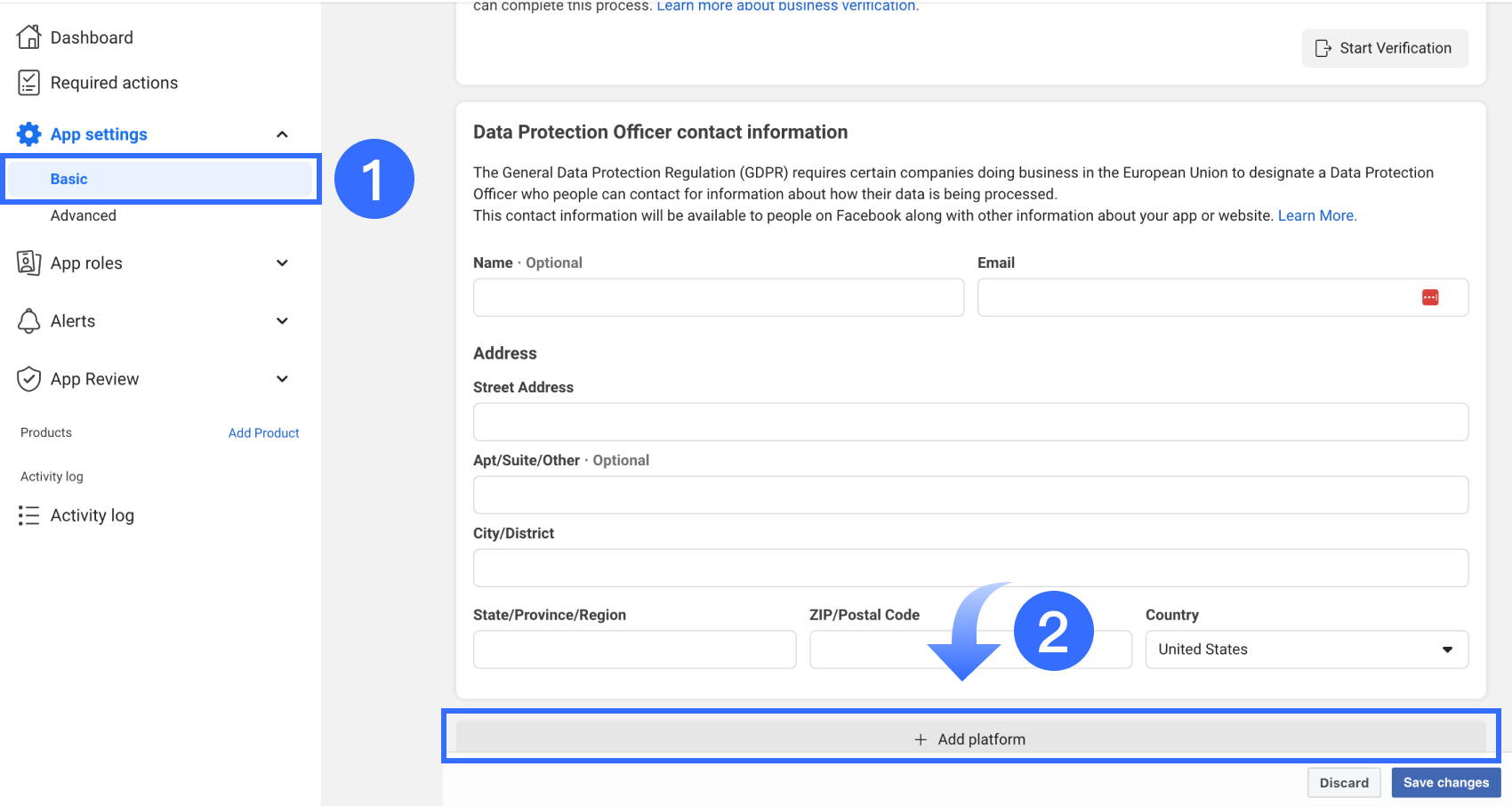Discard the unsaved changes

1343,783
